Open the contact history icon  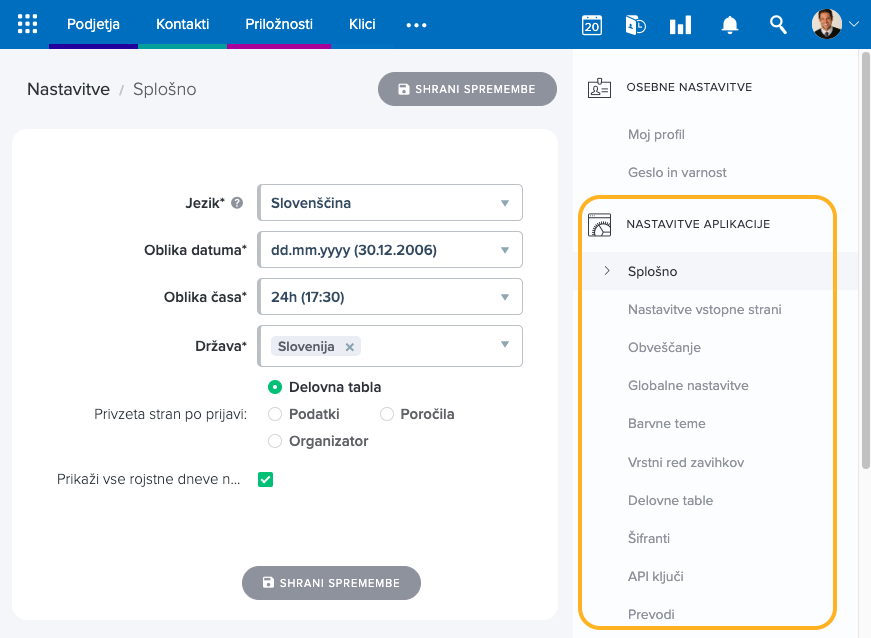coord(635,25)
